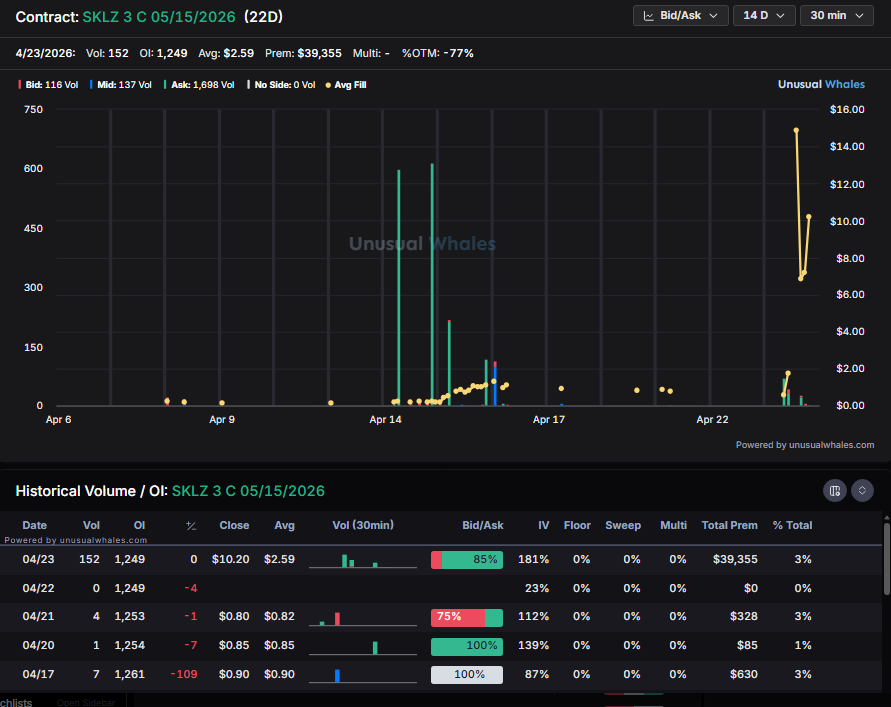
Task: Switch to the Watchlists tab at bottom
Action: click(x=15, y=701)
